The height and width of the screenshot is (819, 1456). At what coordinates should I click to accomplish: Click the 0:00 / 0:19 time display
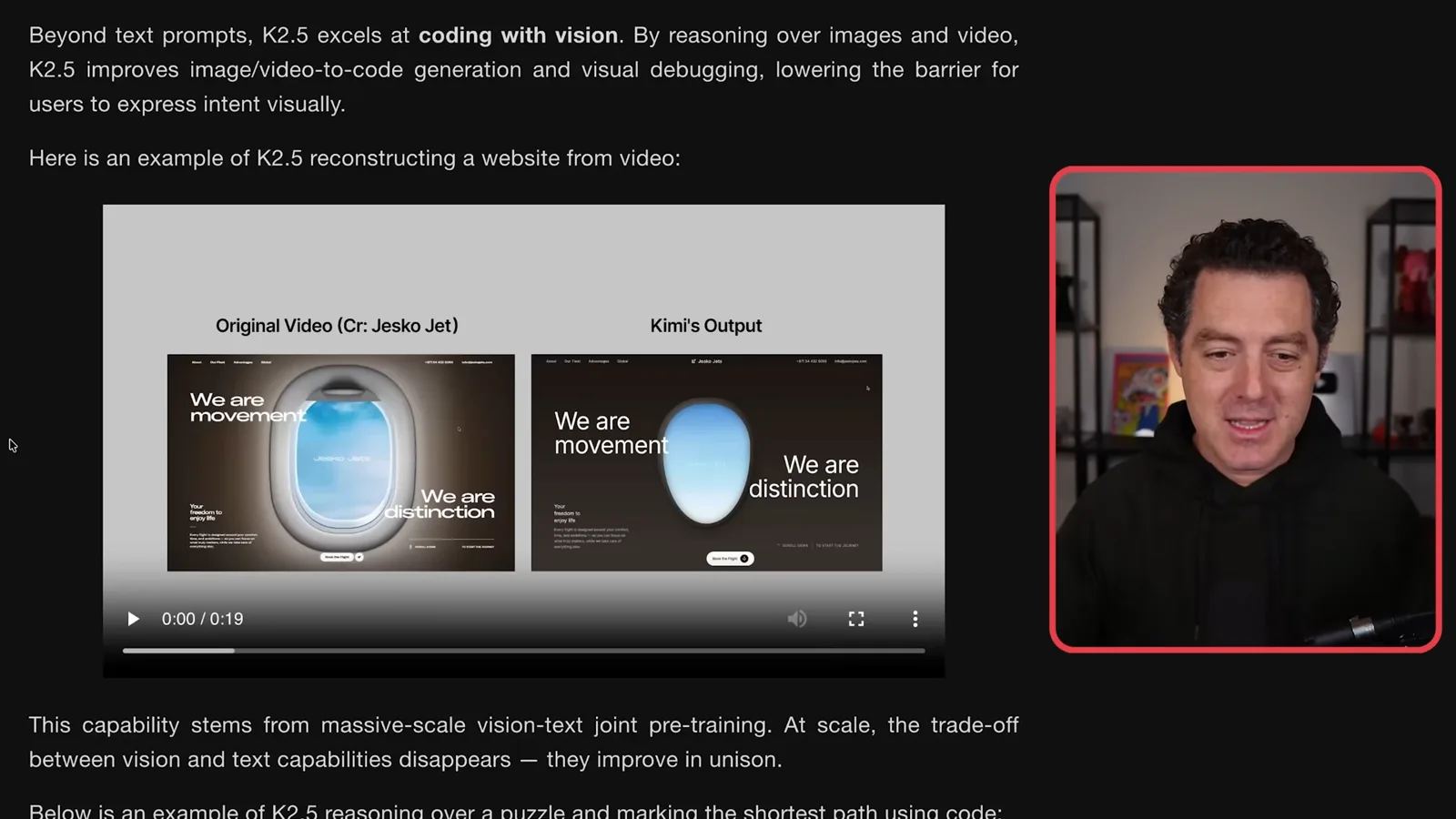click(203, 619)
